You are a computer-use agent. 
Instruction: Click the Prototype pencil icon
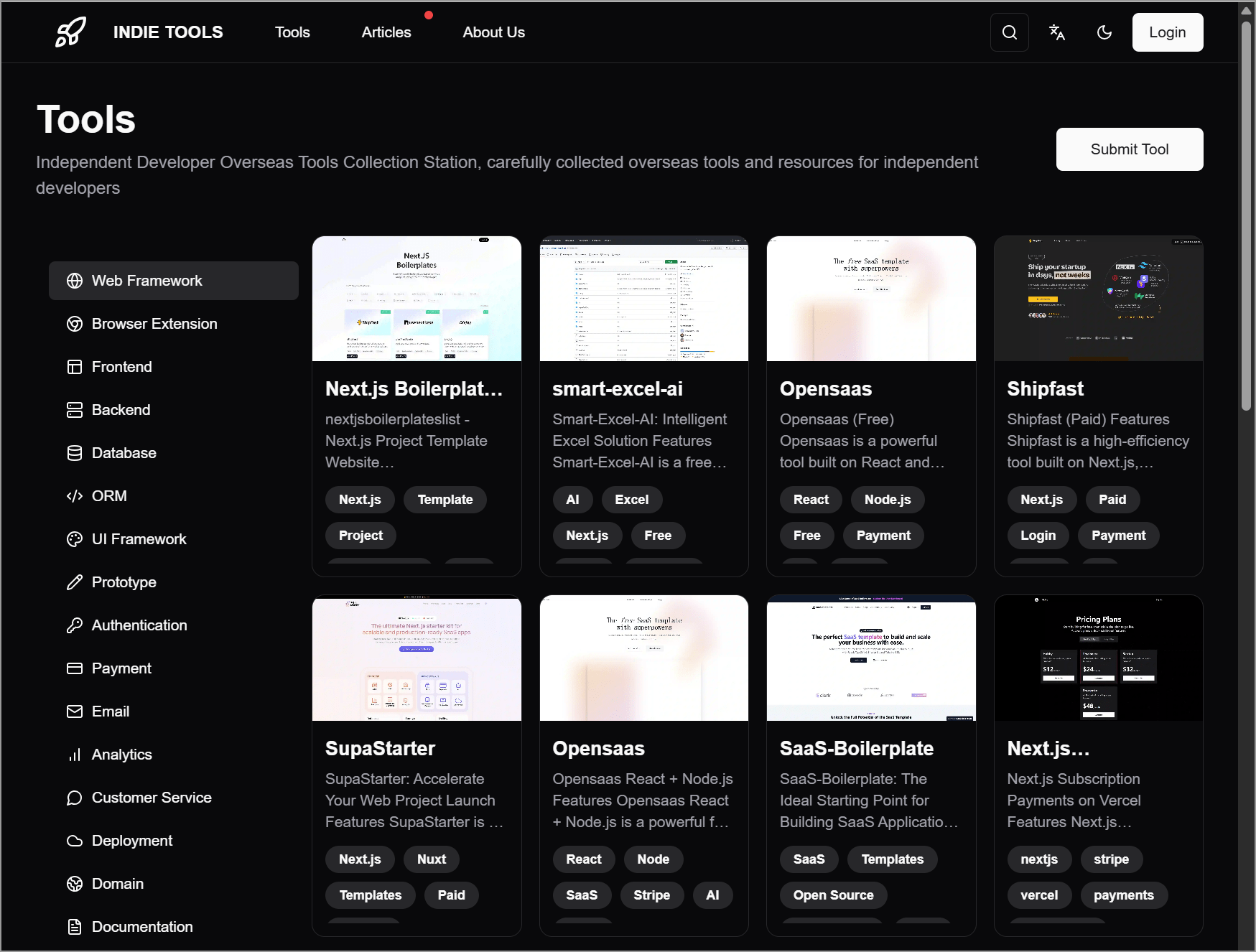(x=75, y=582)
